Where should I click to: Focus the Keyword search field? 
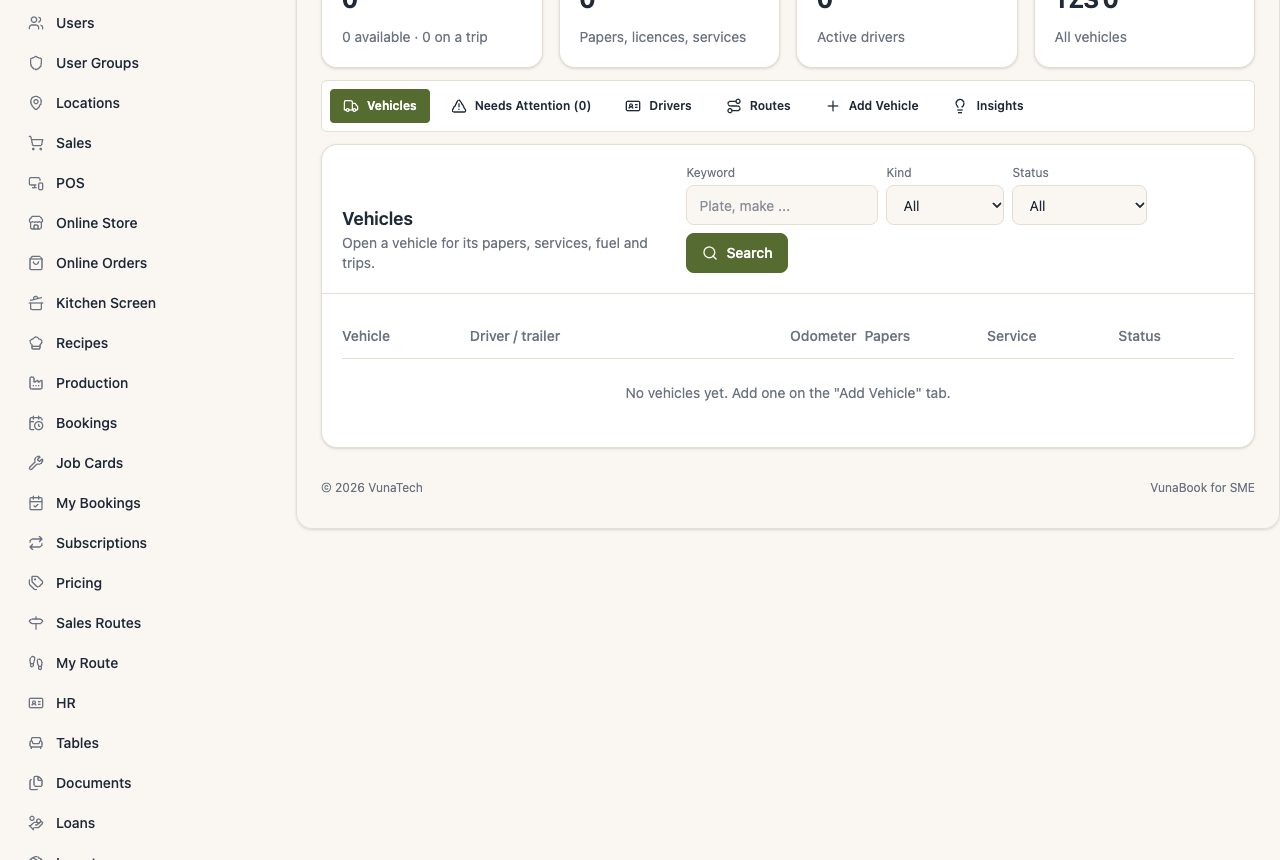click(782, 205)
